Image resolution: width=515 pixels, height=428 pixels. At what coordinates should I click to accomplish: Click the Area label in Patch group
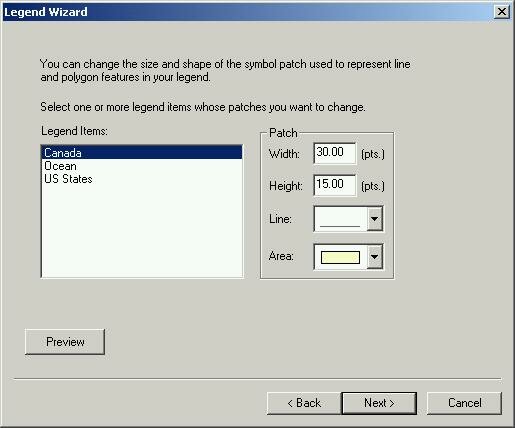281,256
